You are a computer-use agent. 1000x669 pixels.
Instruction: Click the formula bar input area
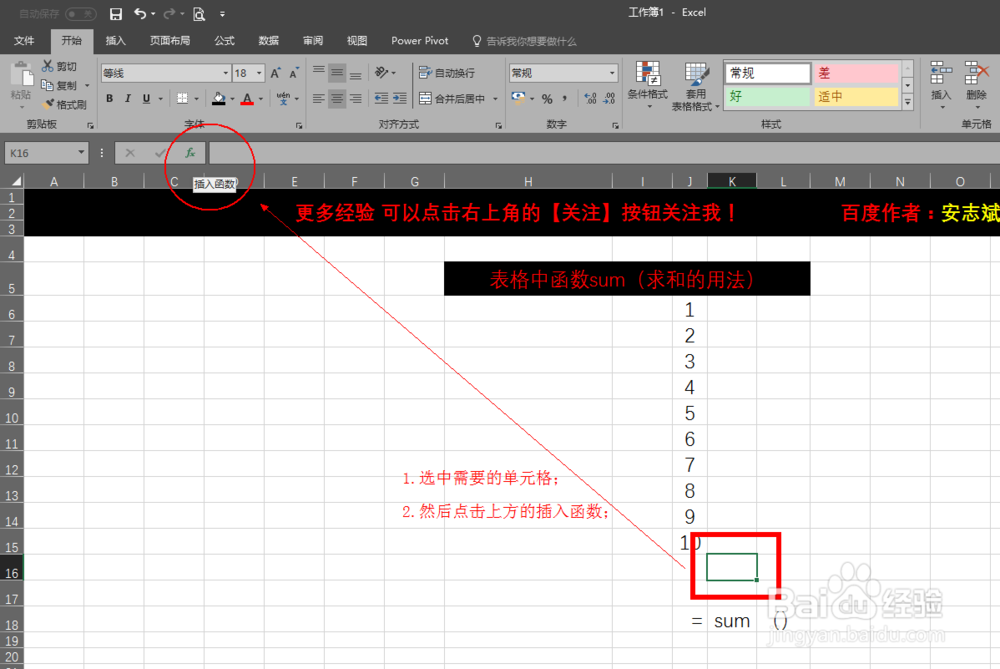tap(603, 153)
